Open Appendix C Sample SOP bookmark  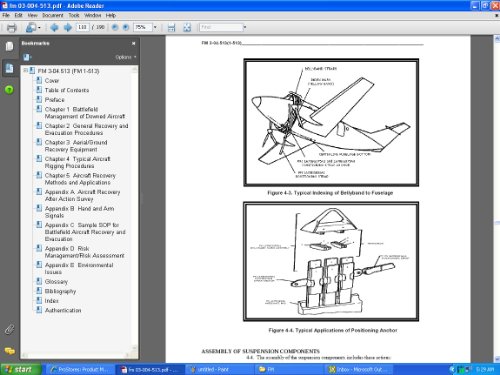coord(85,232)
